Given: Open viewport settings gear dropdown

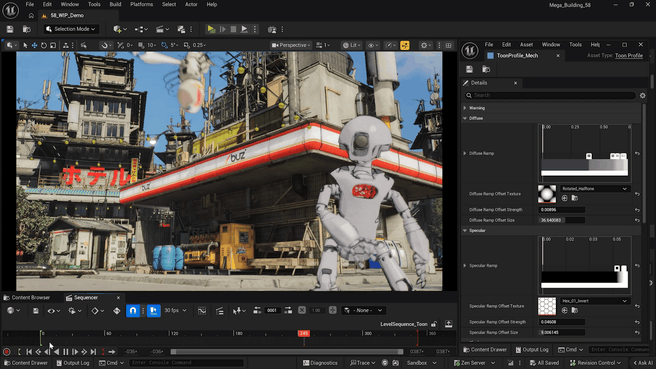Looking at the screenshot, I should pyautogui.click(x=425, y=45).
